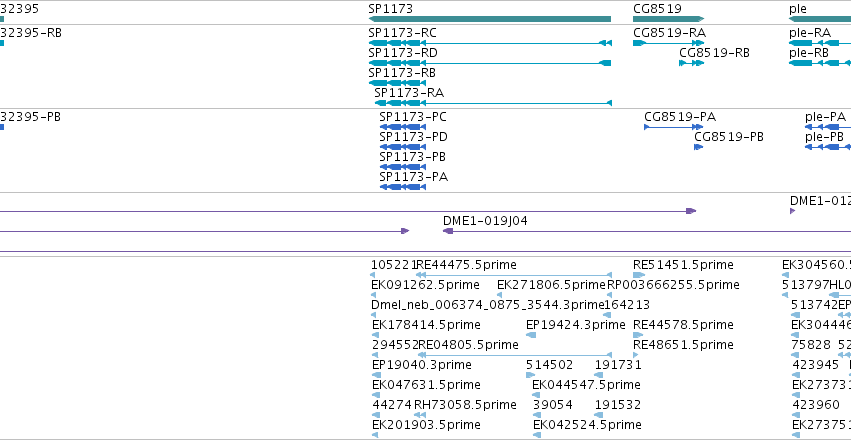Image resolution: width=851 pixels, height=440 pixels.
Task: Click the SP1173-RD transcript label
Action: point(403,53)
